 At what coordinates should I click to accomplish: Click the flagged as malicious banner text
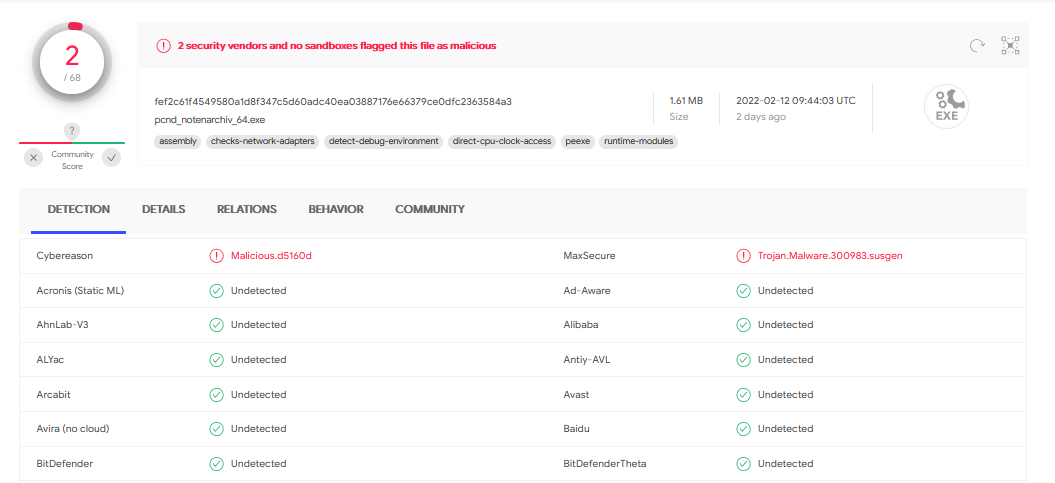pyautogui.click(x=337, y=46)
